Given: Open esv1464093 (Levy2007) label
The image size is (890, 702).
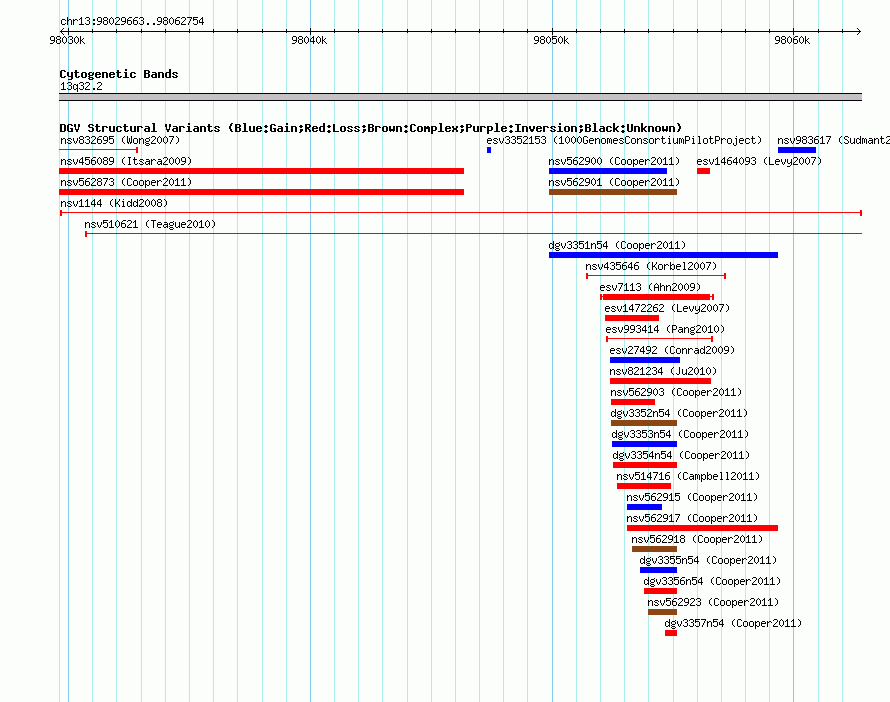Looking at the screenshot, I should click(759, 161).
